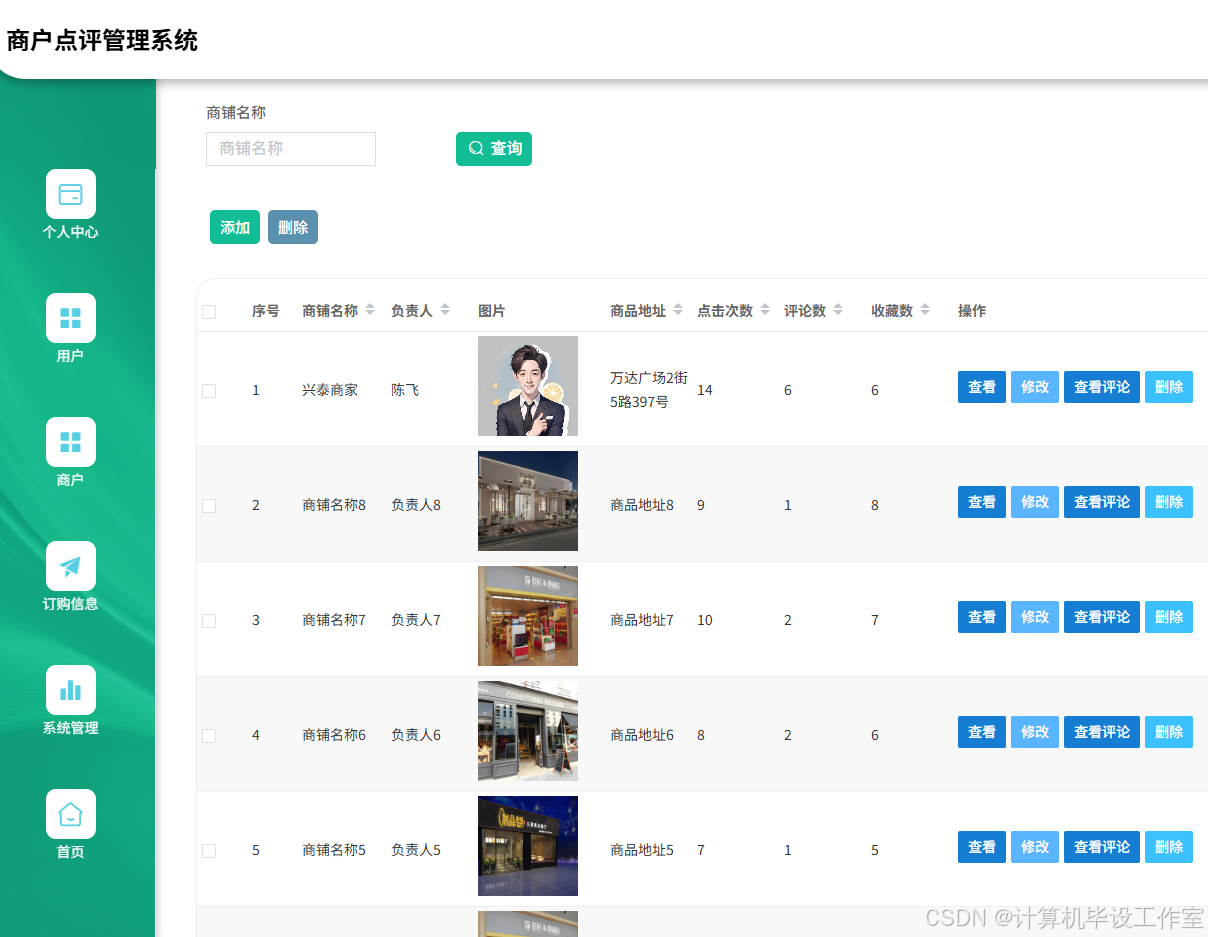The width and height of the screenshot is (1208, 937).
Task: Open the shop thumbnail for 商铺名称7
Action: tap(528, 616)
